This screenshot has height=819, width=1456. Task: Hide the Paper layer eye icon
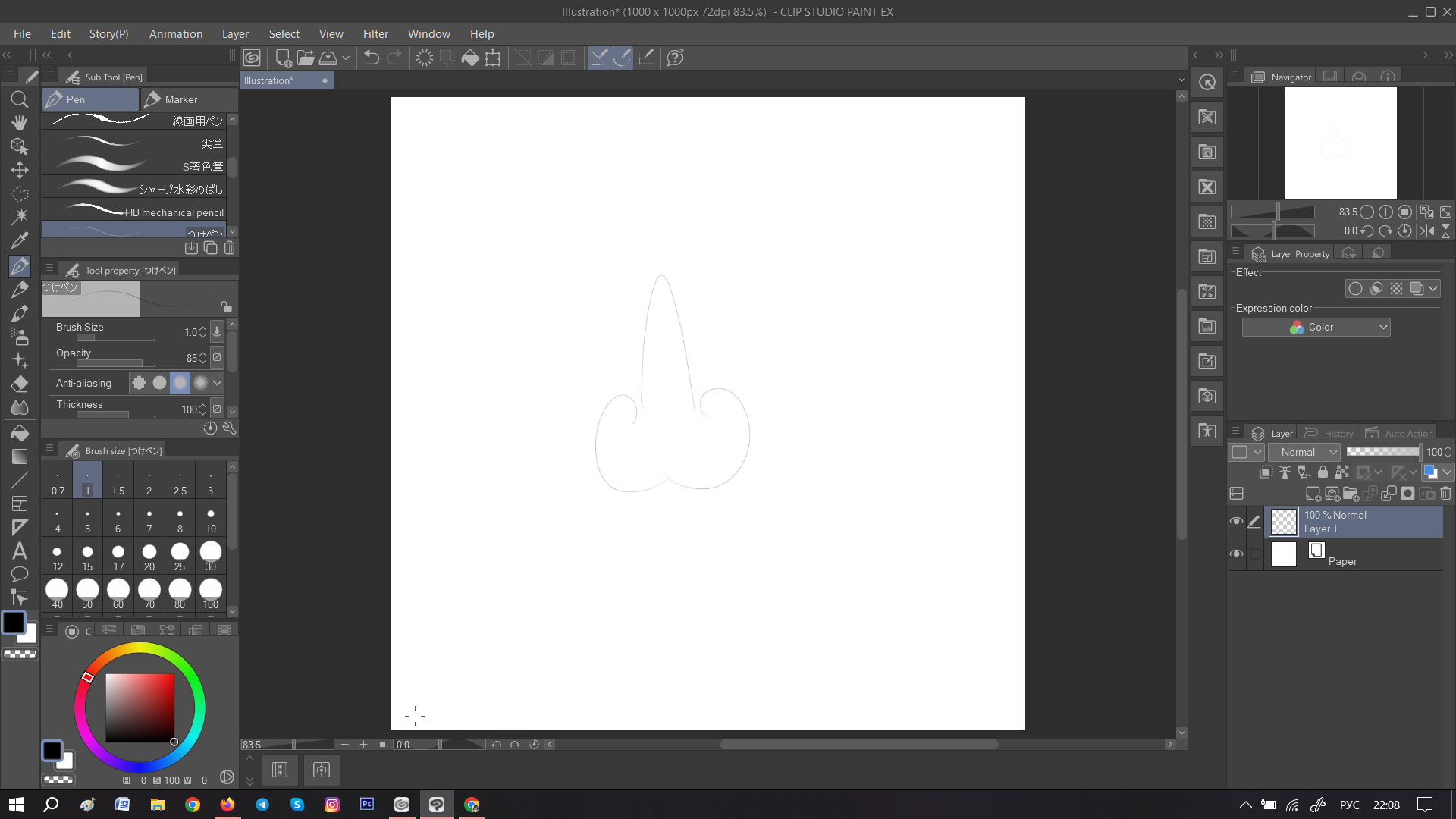click(x=1236, y=554)
